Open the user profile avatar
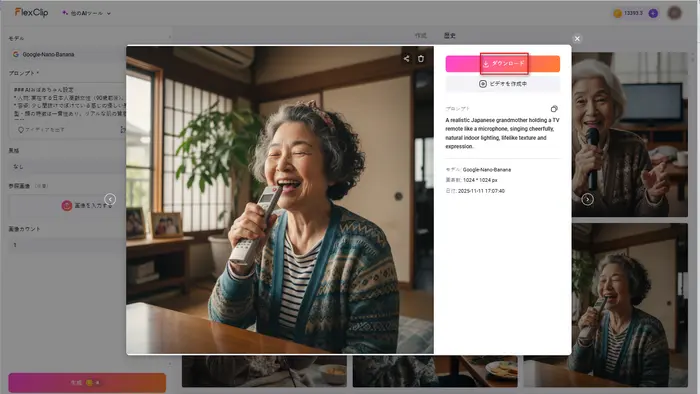The width and height of the screenshot is (700, 394). pyautogui.click(x=675, y=13)
